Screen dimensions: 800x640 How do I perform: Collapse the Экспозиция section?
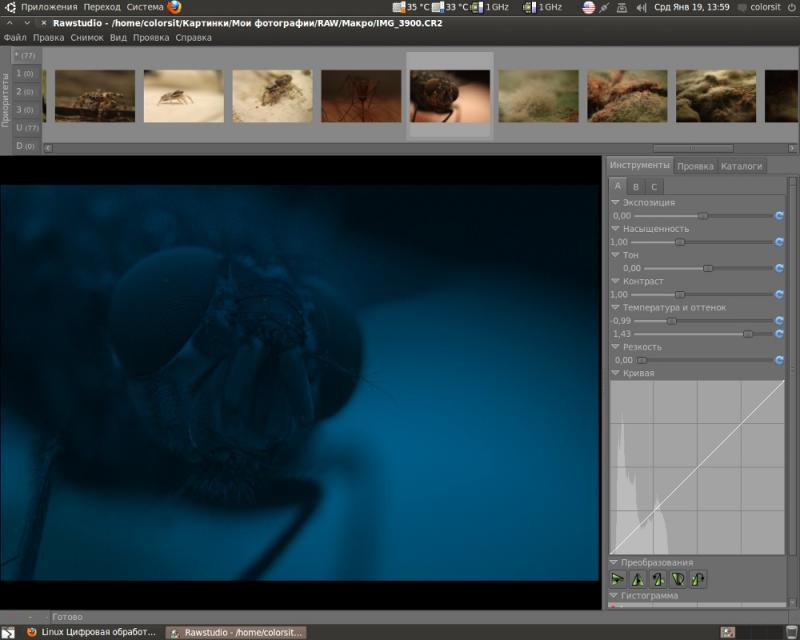(x=615, y=203)
